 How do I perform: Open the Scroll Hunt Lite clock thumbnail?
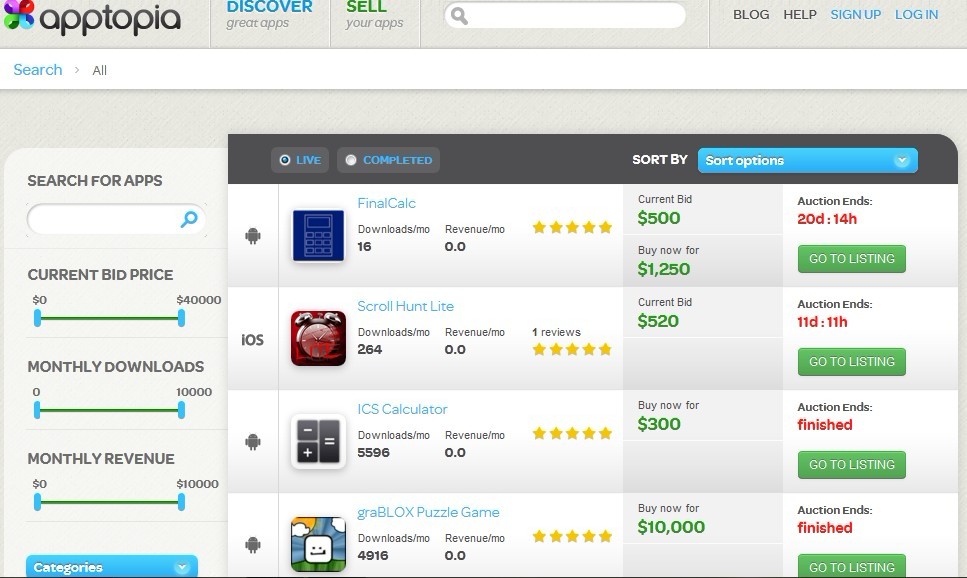pos(318,338)
